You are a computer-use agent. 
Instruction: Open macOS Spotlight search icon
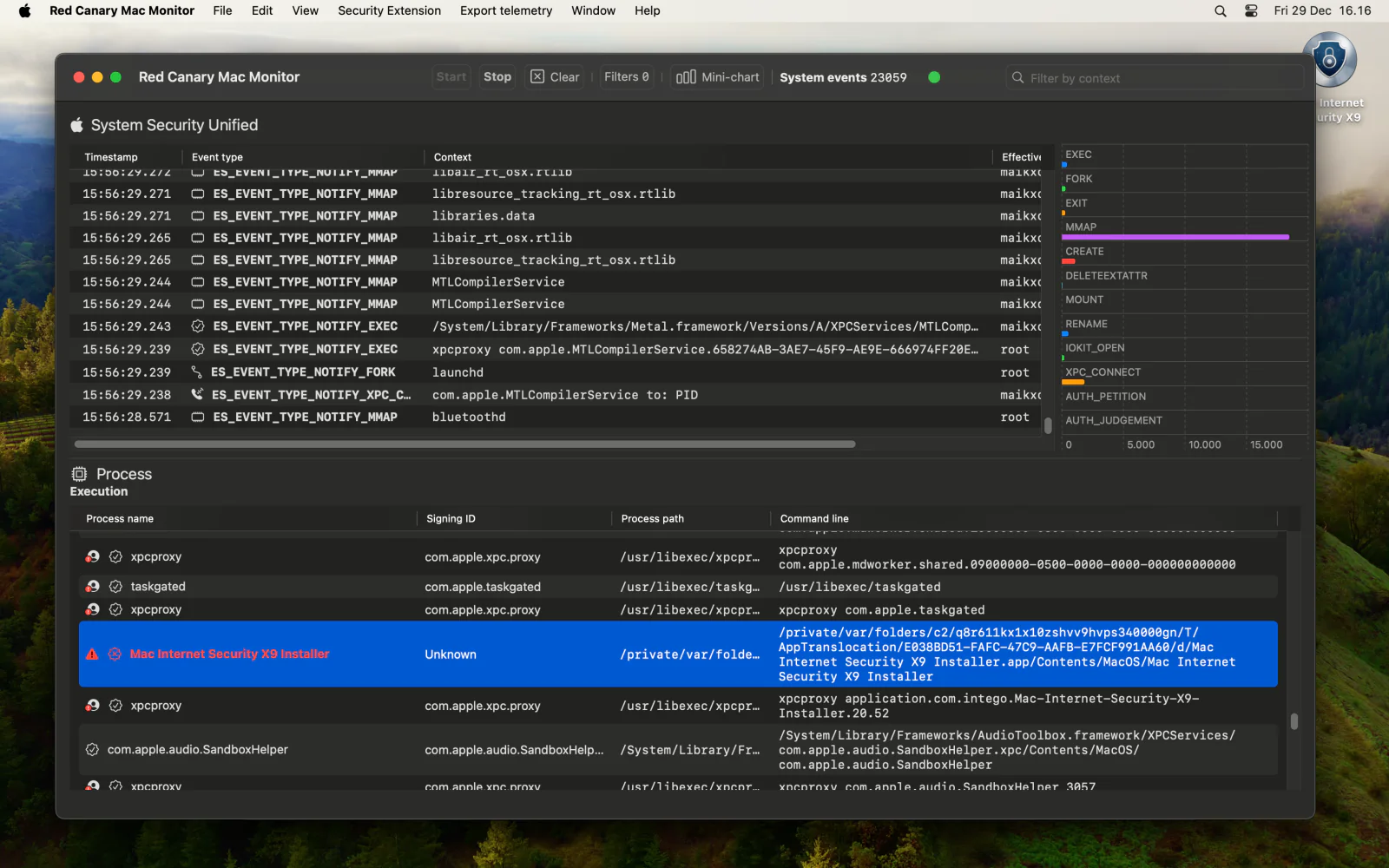click(1221, 11)
